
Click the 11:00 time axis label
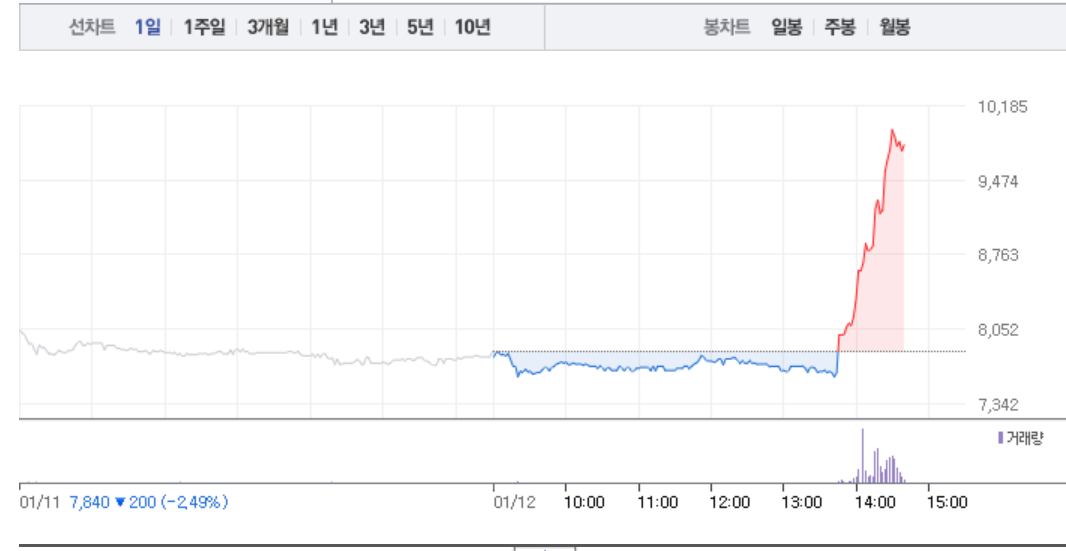pos(658,503)
